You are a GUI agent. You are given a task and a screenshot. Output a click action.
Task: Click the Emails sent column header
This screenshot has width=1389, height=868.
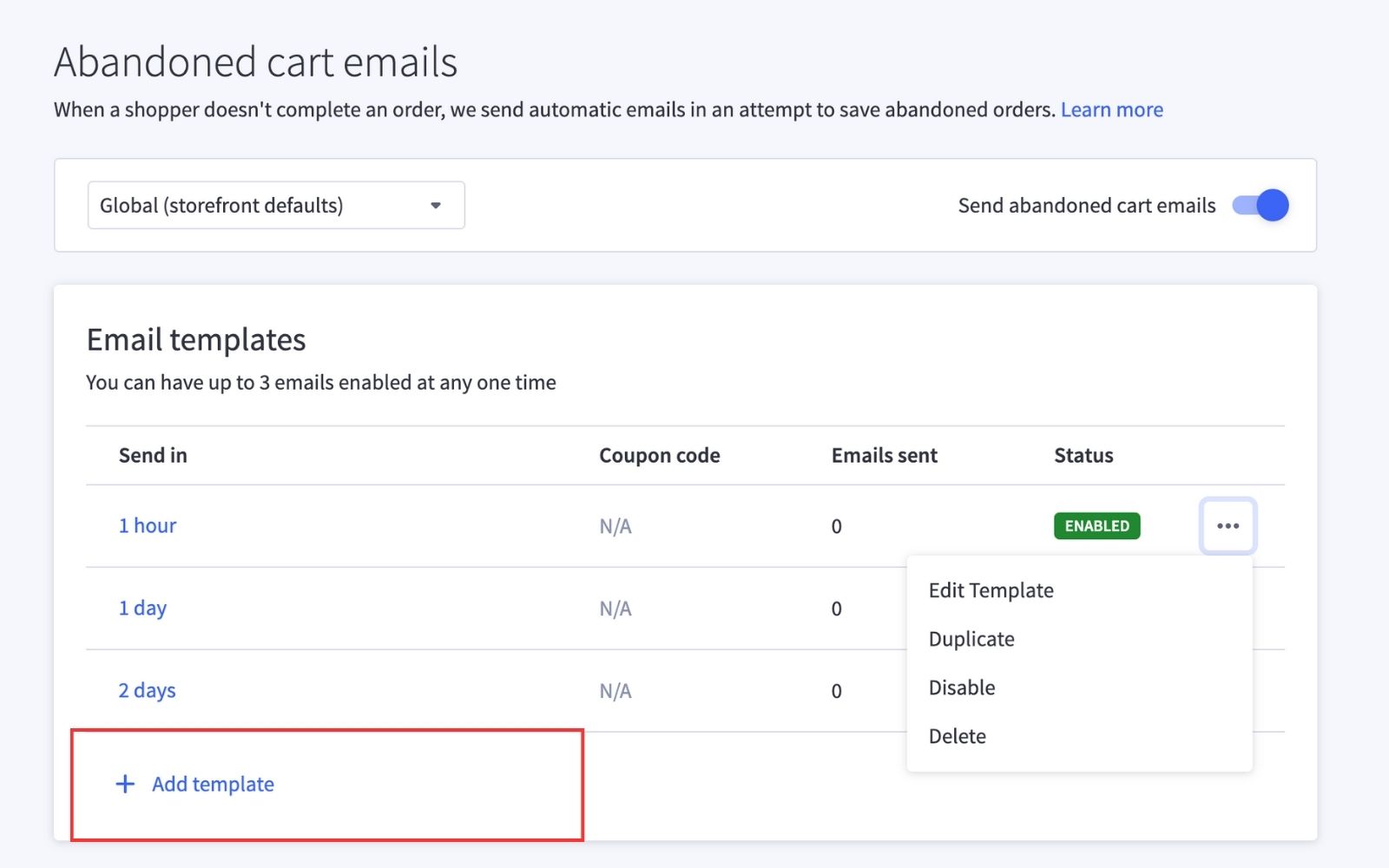(x=885, y=456)
